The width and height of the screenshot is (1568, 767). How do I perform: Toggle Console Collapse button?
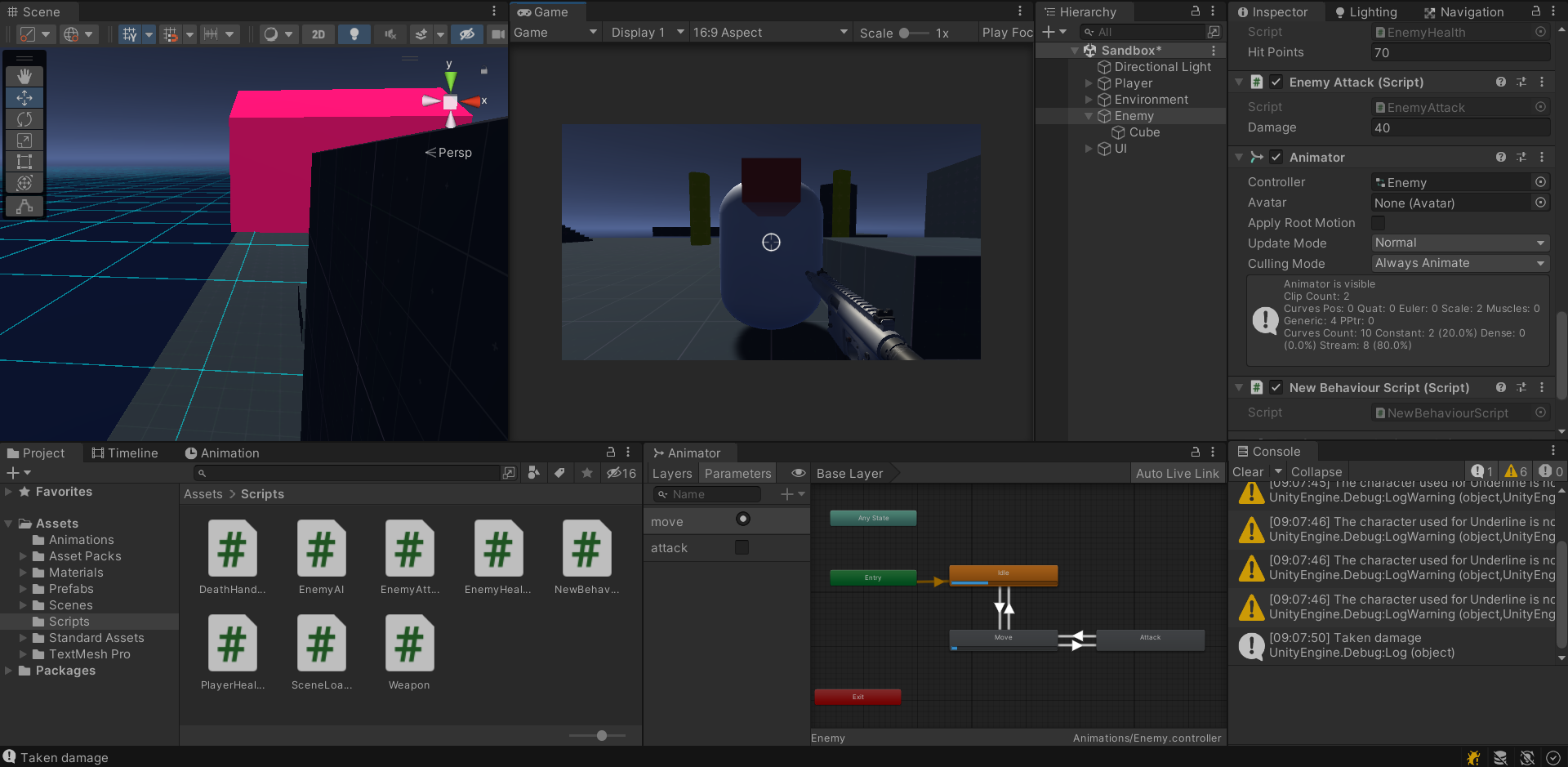pyautogui.click(x=1316, y=472)
